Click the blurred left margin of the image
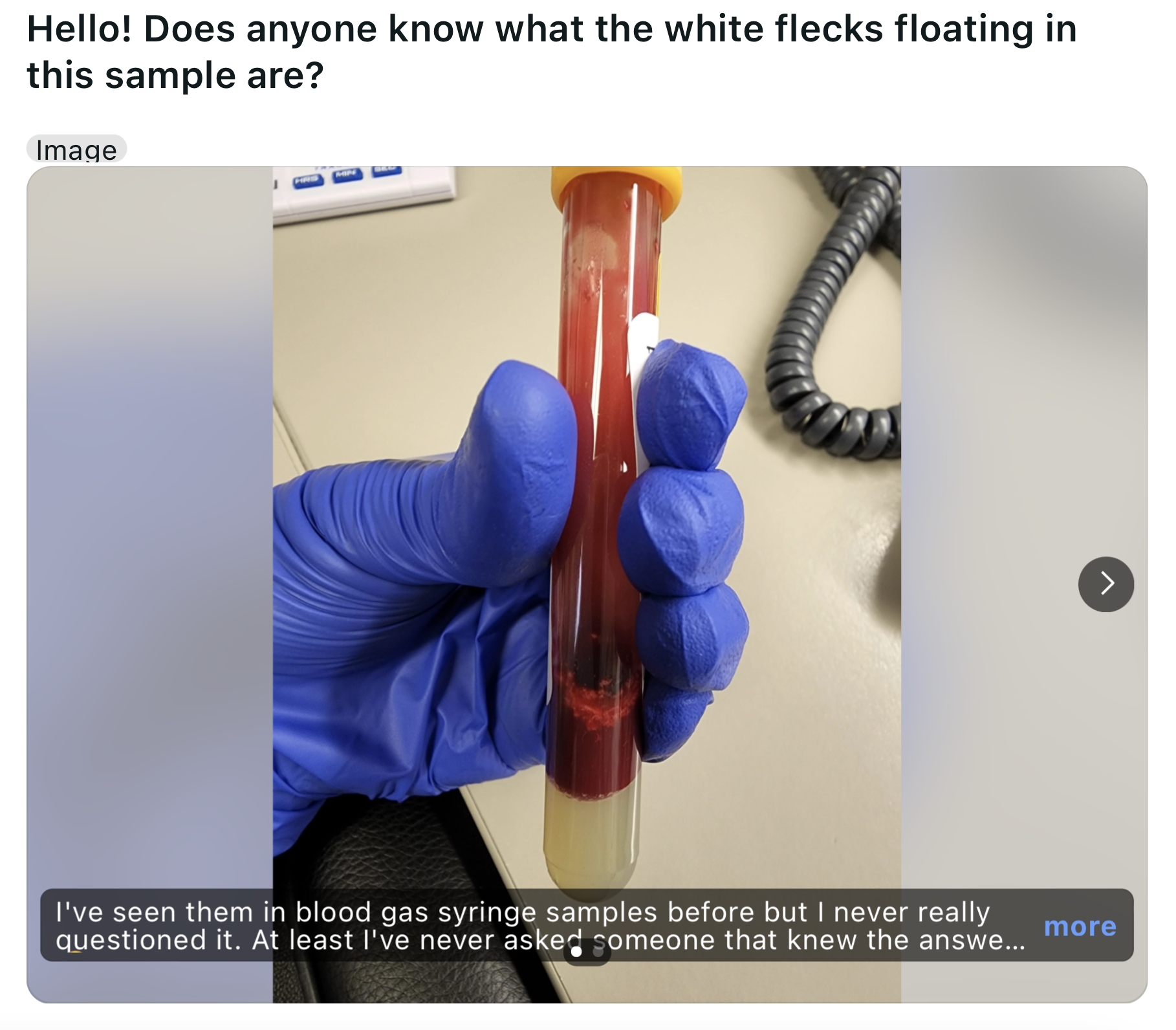The image size is (1176, 1030). tap(149, 518)
